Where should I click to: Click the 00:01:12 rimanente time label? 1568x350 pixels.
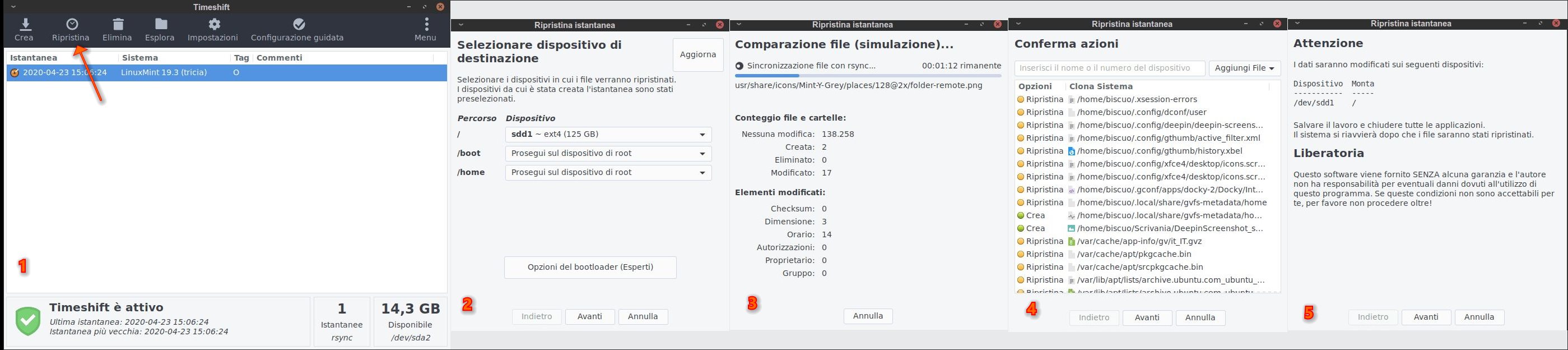click(961, 66)
